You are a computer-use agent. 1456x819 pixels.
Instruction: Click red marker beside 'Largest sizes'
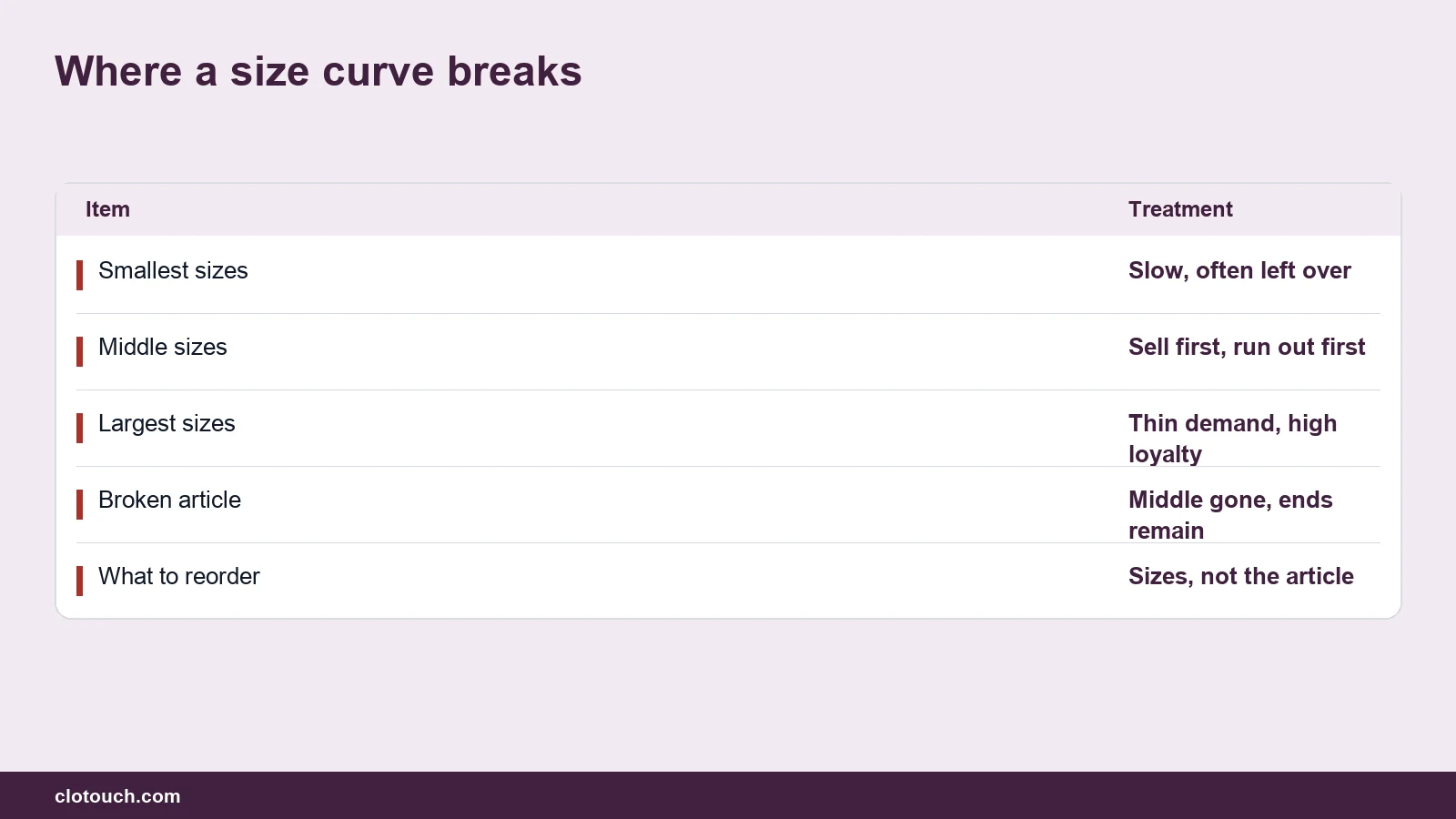[80, 428]
